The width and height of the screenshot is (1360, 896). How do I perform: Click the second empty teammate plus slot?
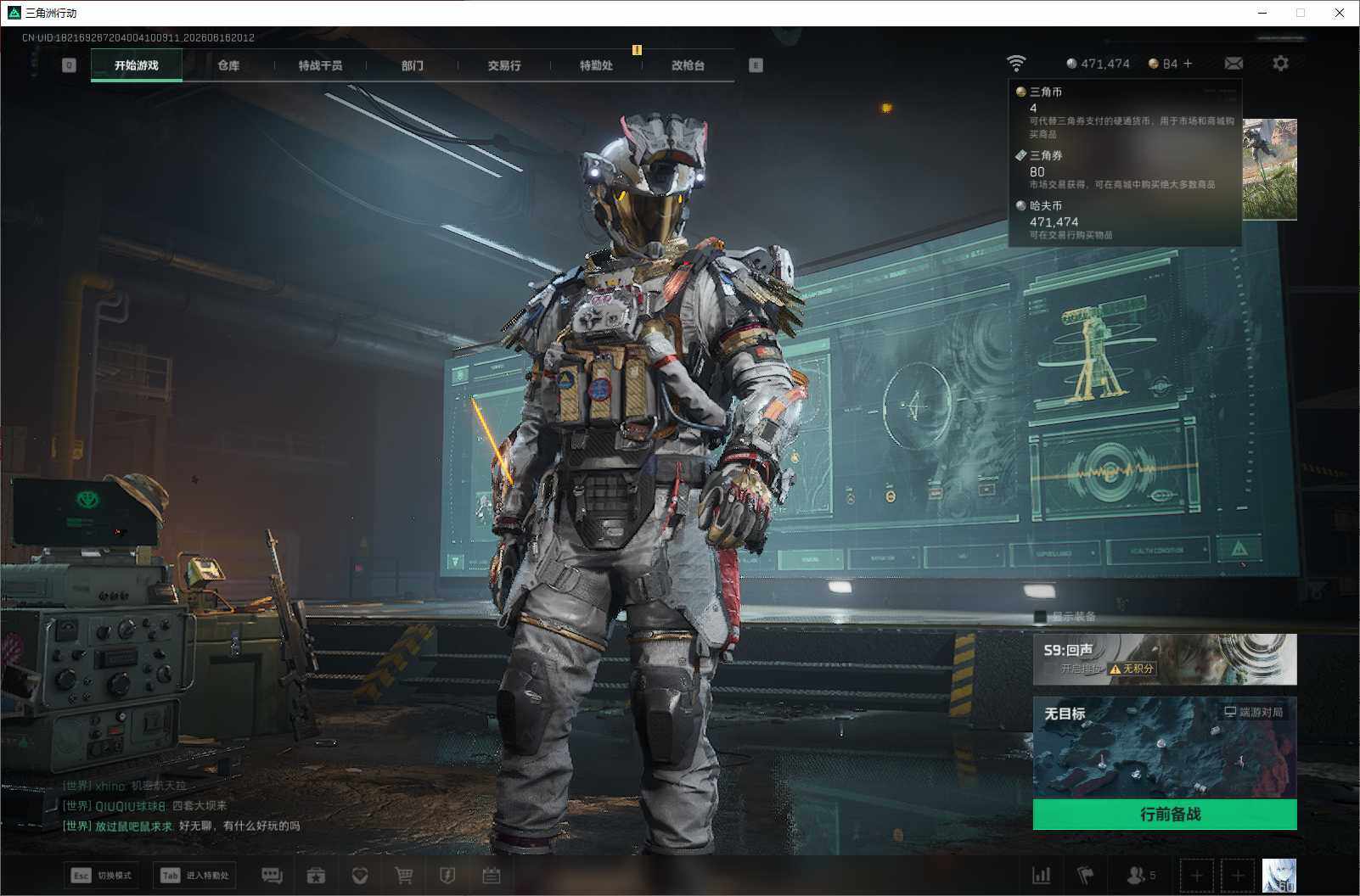click(x=1237, y=876)
